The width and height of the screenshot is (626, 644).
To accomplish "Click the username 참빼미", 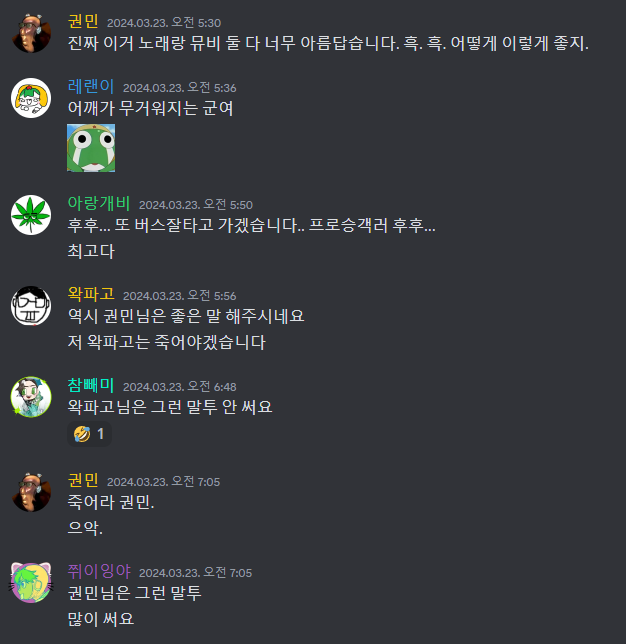I will click(91, 385).
